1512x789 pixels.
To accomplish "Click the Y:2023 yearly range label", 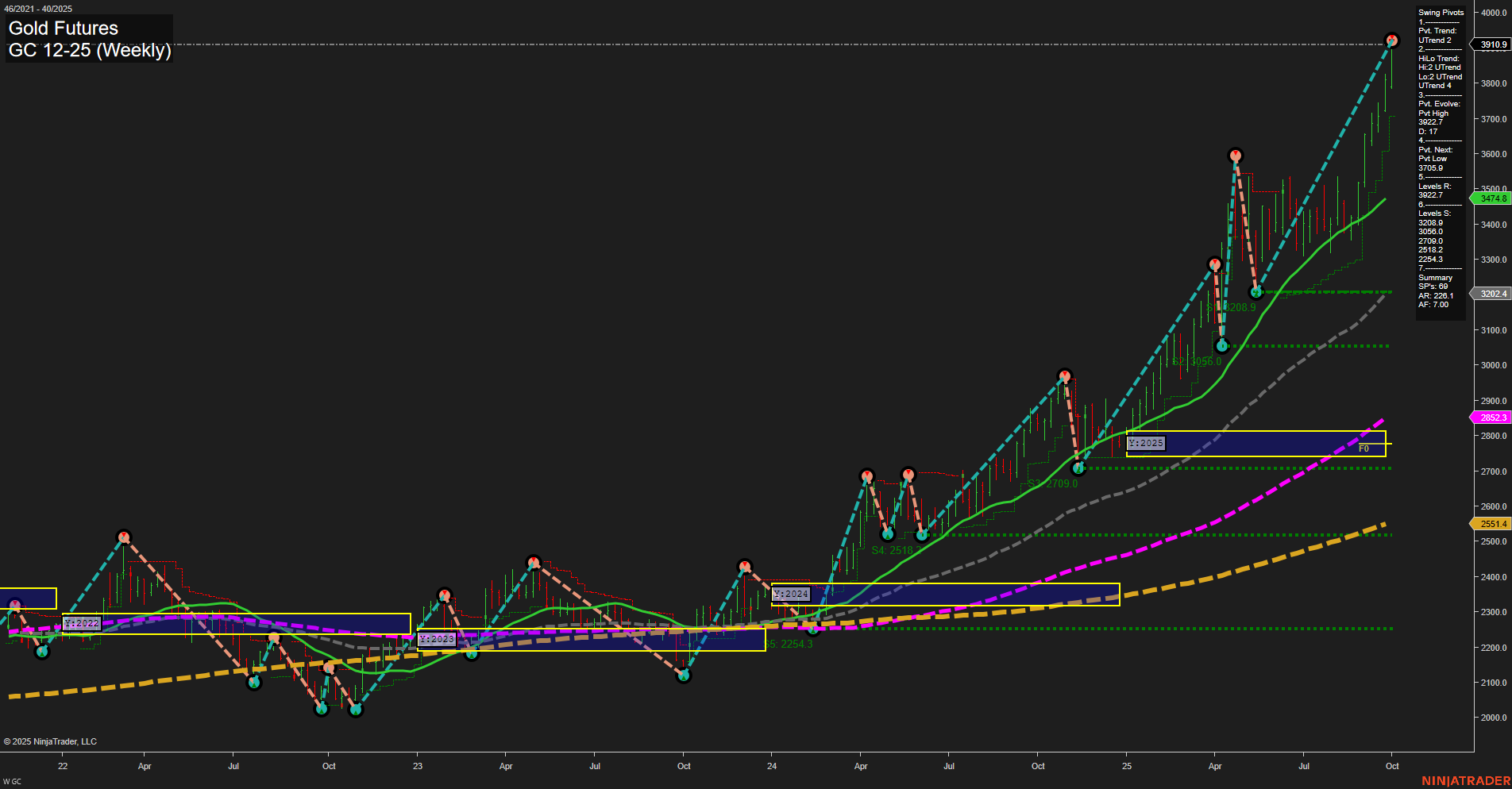I will [x=436, y=638].
